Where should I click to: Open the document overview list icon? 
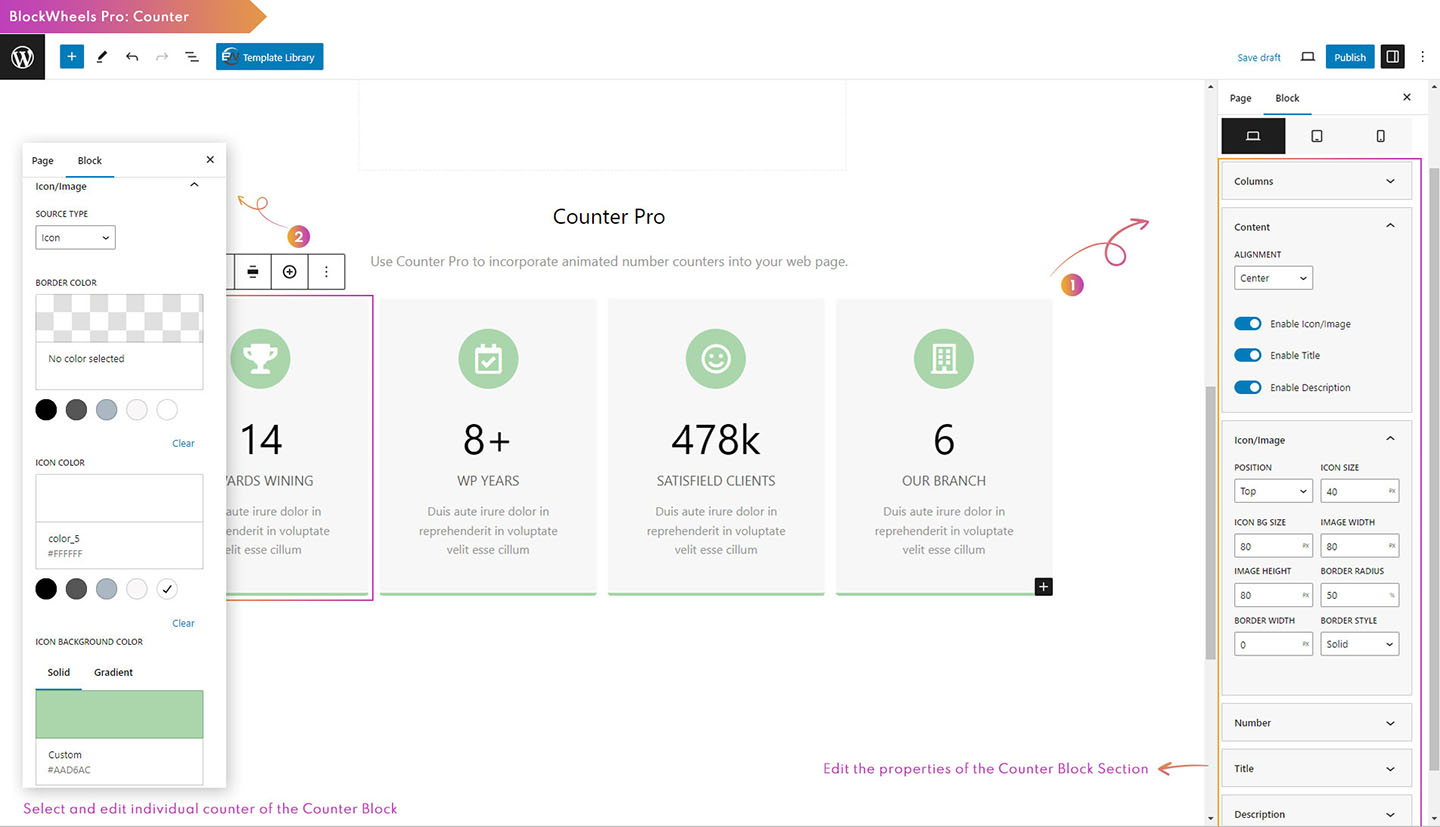pos(192,57)
